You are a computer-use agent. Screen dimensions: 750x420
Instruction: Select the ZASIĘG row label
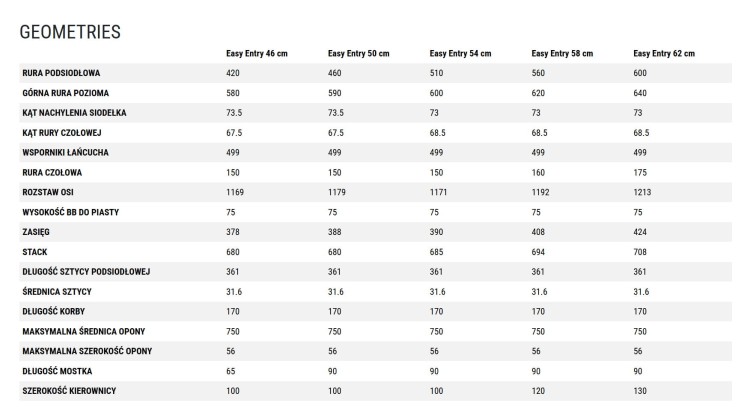pos(36,232)
